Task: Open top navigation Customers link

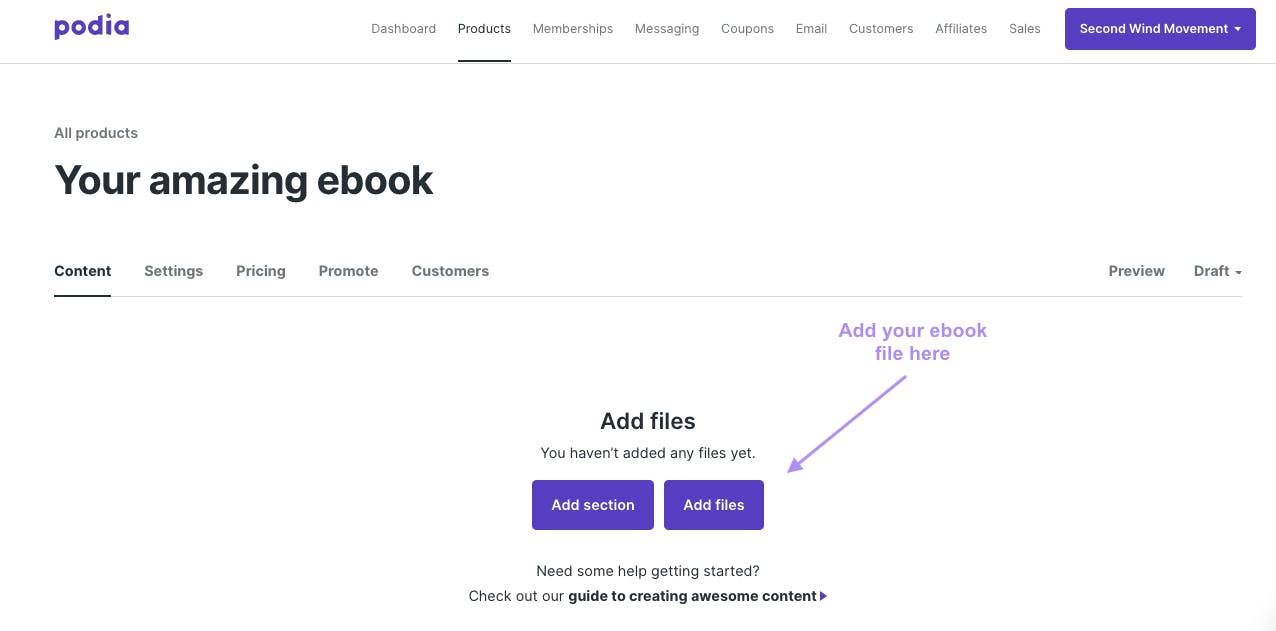Action: point(881,29)
